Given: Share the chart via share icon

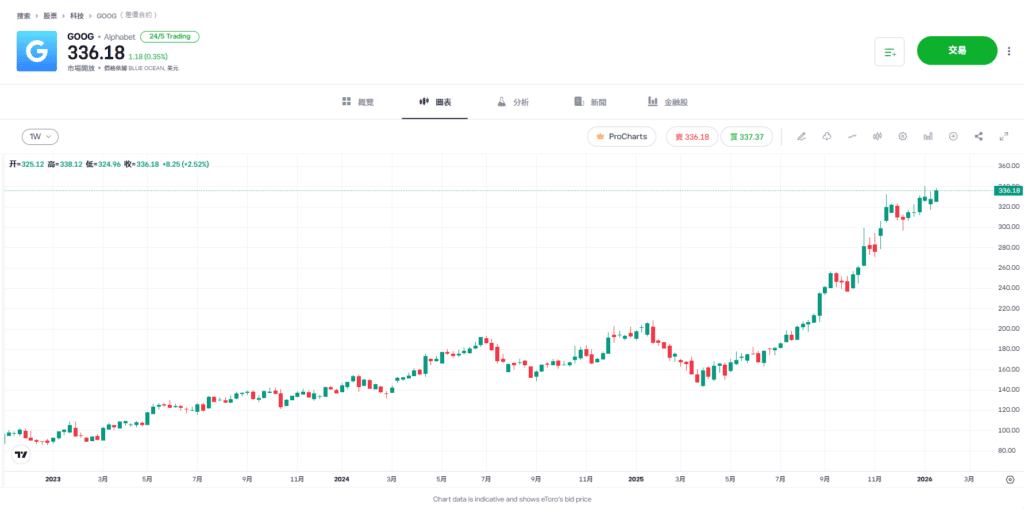Looking at the screenshot, I should tap(978, 136).
